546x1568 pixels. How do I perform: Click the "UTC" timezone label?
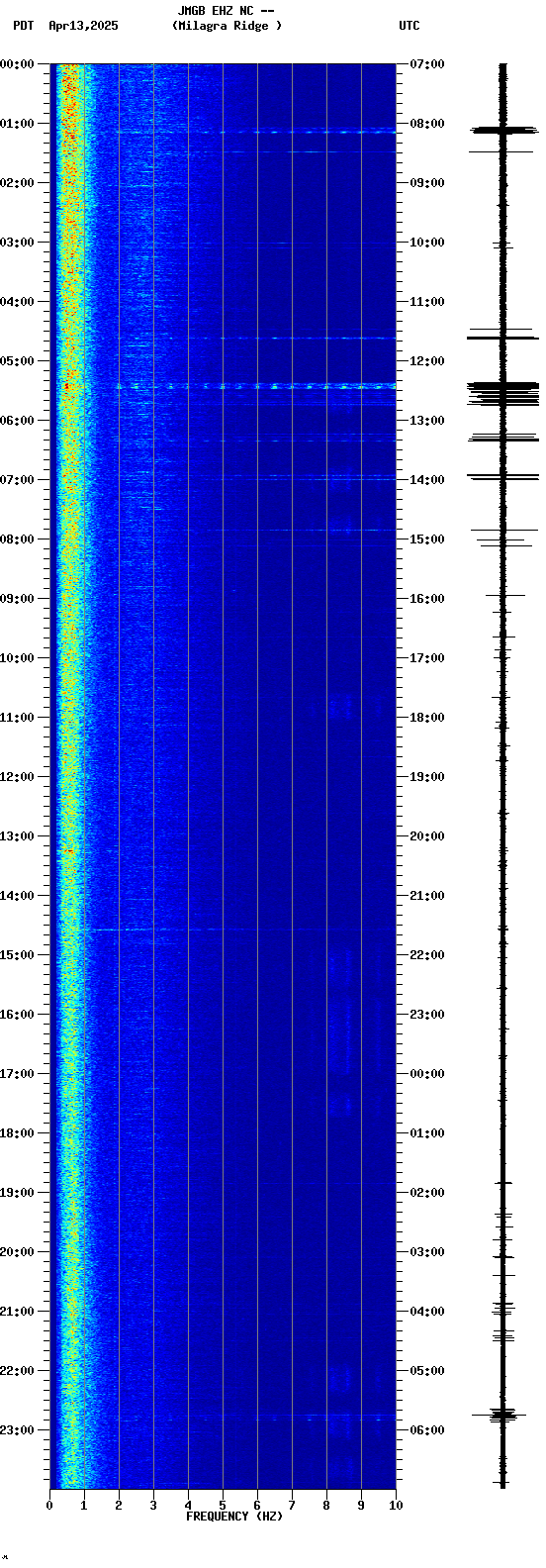pyautogui.click(x=409, y=26)
